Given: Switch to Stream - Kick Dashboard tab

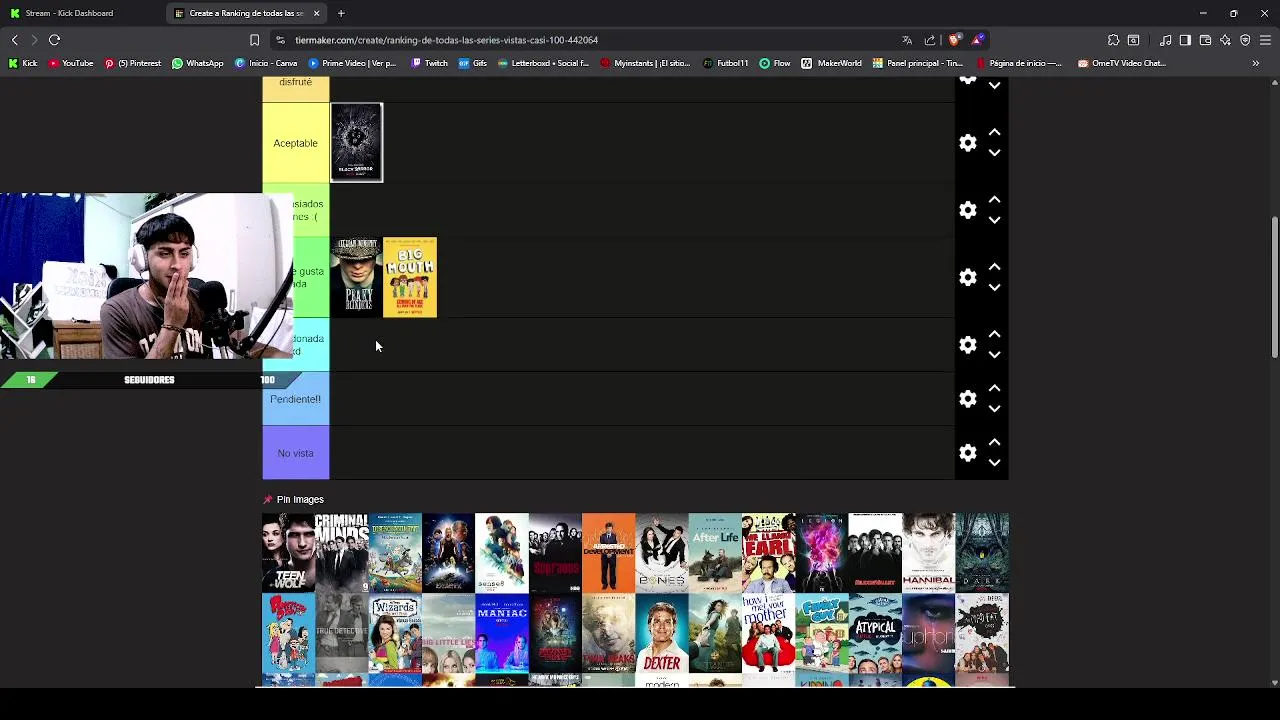Looking at the screenshot, I should [x=80, y=13].
